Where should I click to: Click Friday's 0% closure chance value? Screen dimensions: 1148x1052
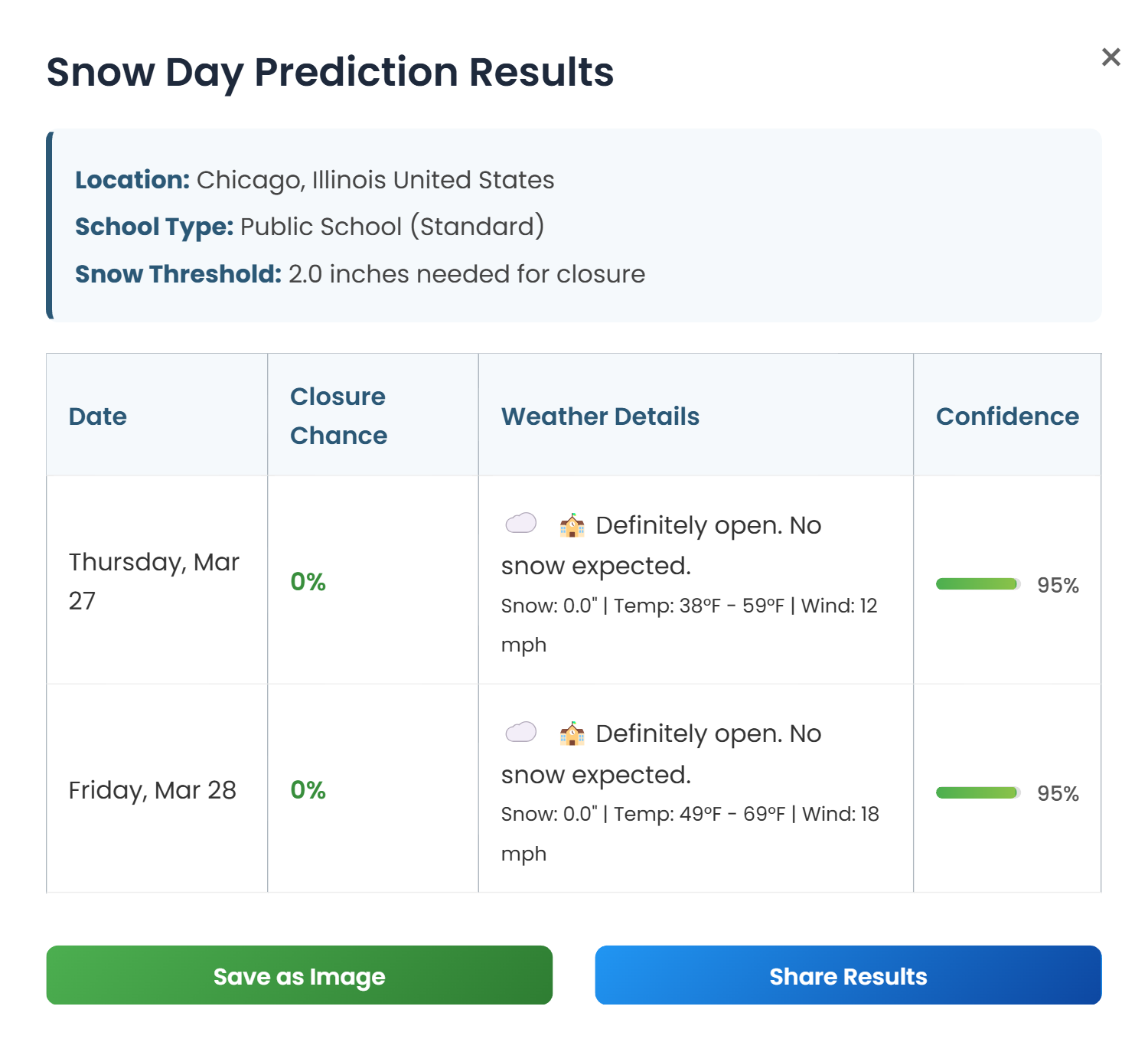pos(308,790)
